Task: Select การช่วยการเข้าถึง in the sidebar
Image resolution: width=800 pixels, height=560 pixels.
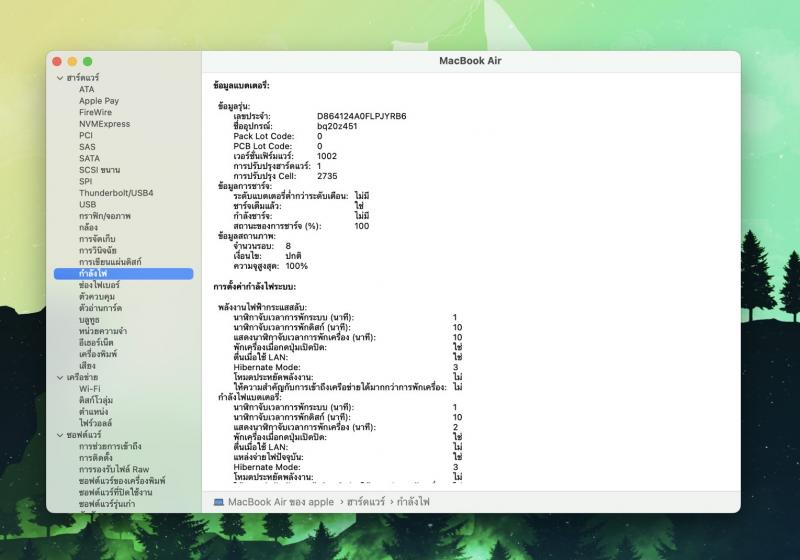Action: pos(110,446)
